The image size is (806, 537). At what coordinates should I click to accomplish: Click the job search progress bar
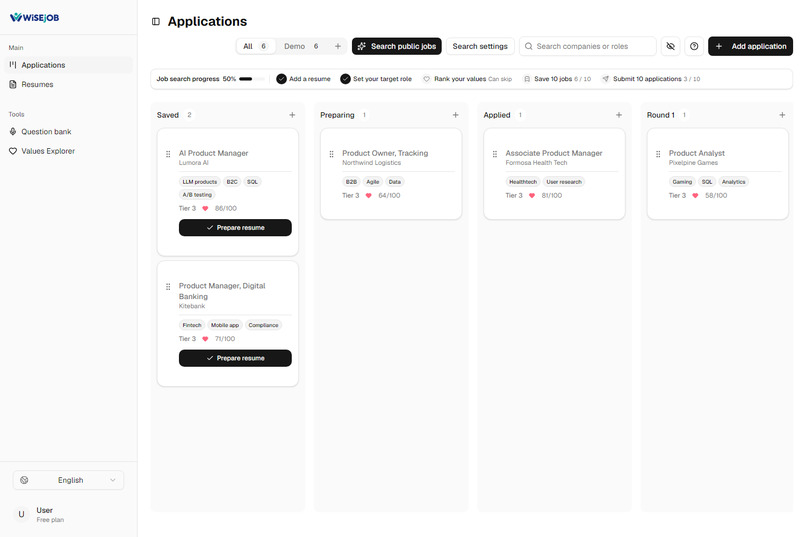[251, 79]
